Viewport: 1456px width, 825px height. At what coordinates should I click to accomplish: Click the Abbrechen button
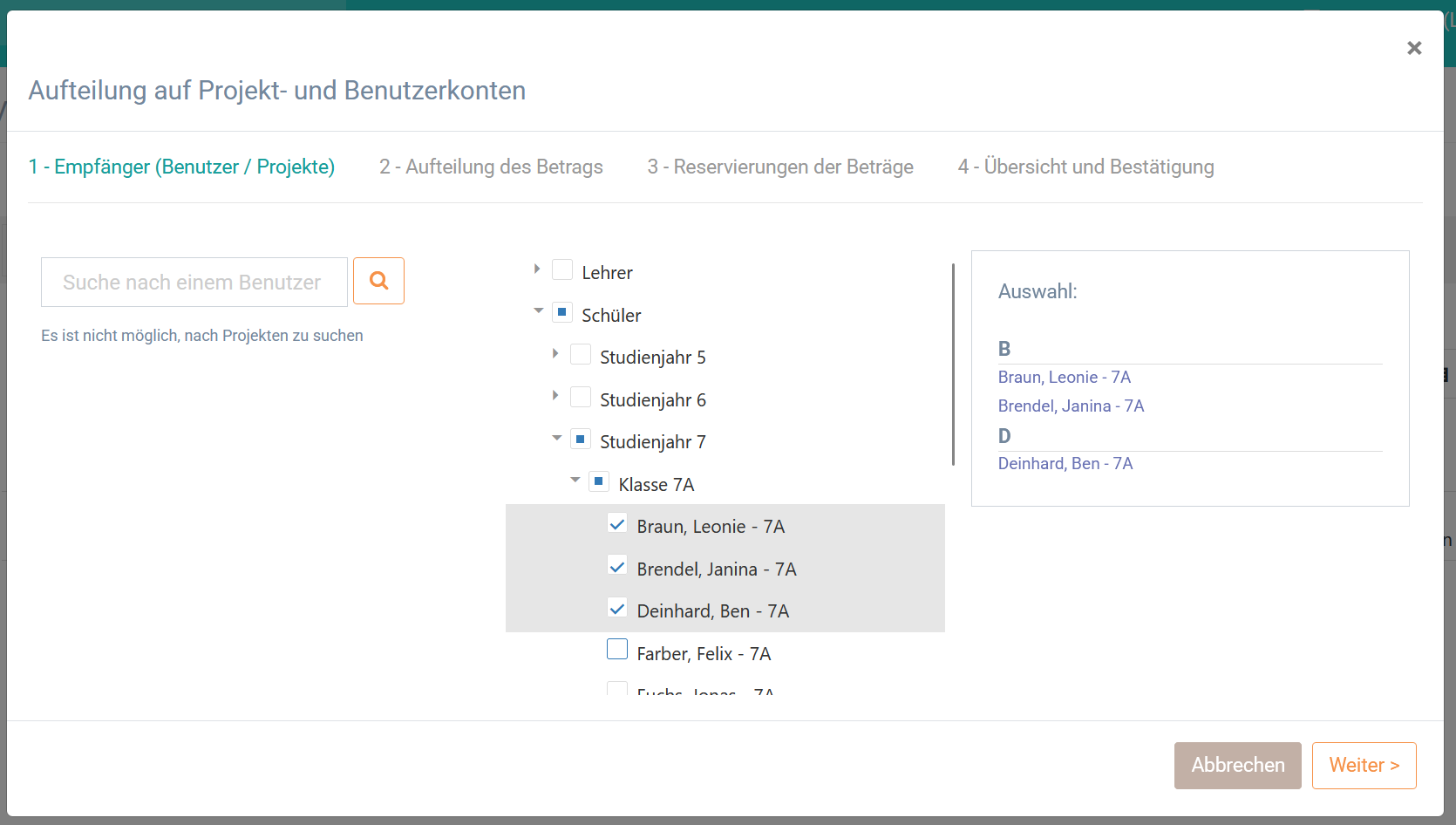(1237, 765)
